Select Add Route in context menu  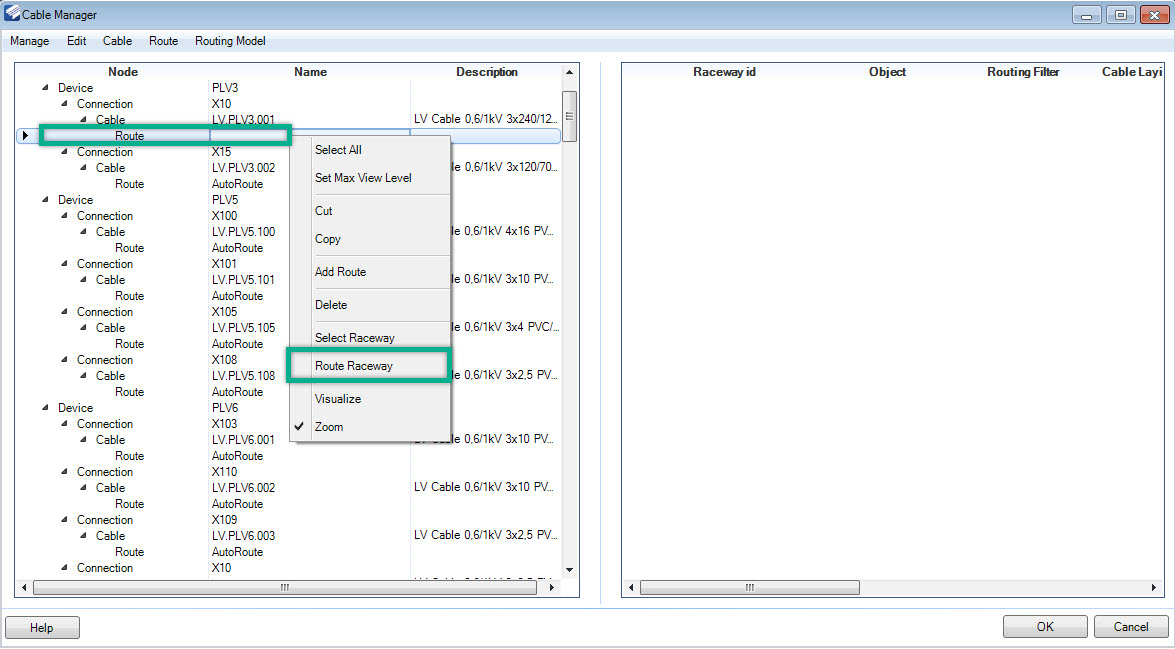point(340,272)
